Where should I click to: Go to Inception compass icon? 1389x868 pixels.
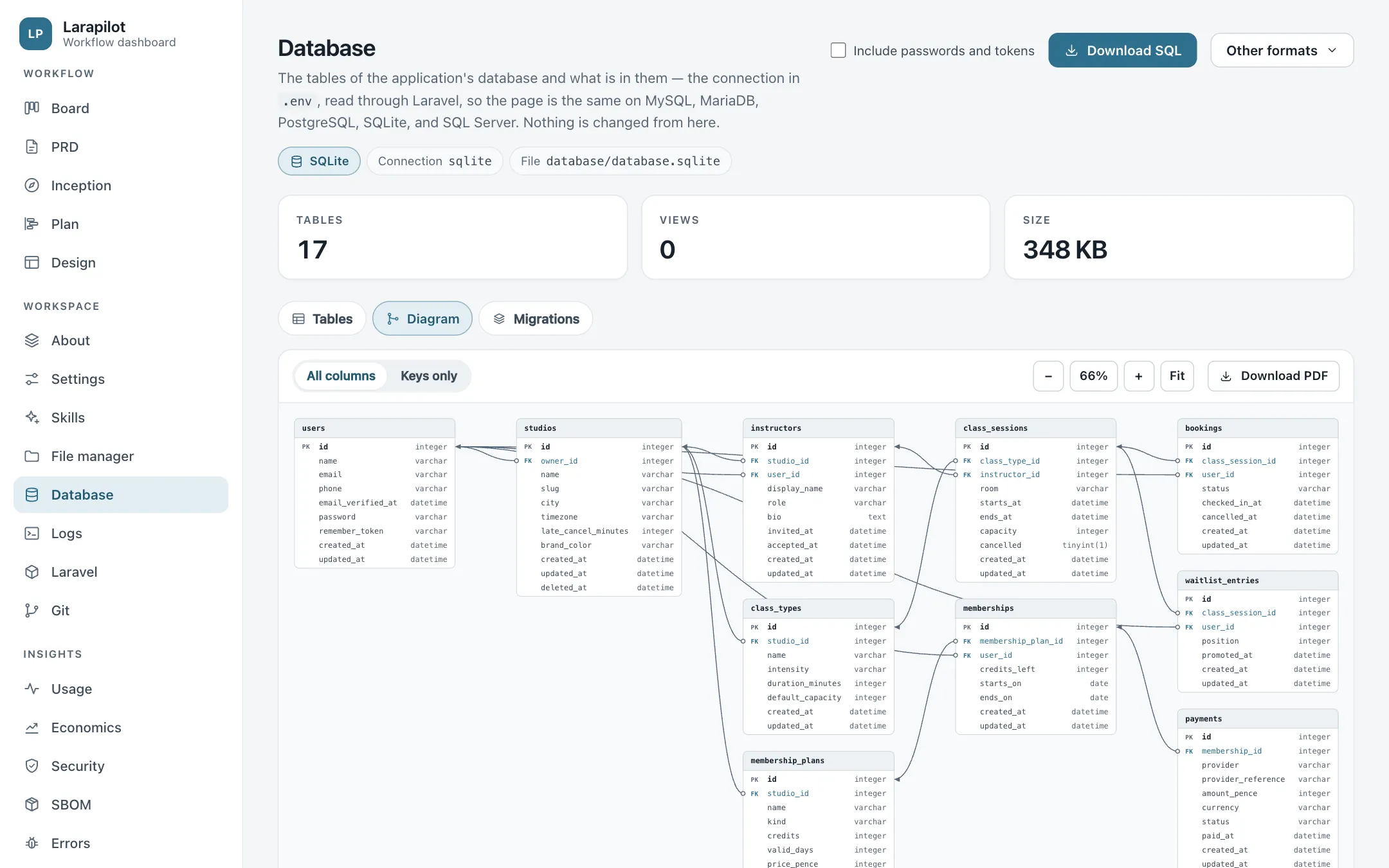pyautogui.click(x=32, y=185)
